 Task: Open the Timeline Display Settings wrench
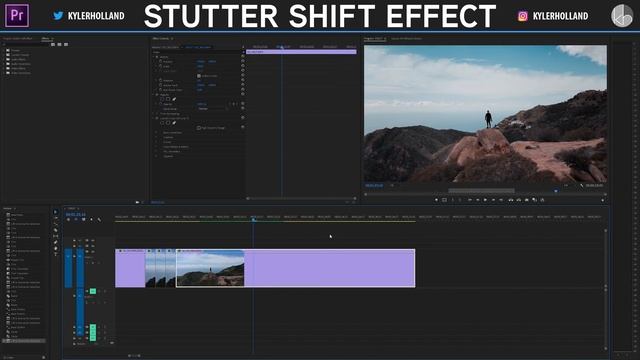(99, 220)
